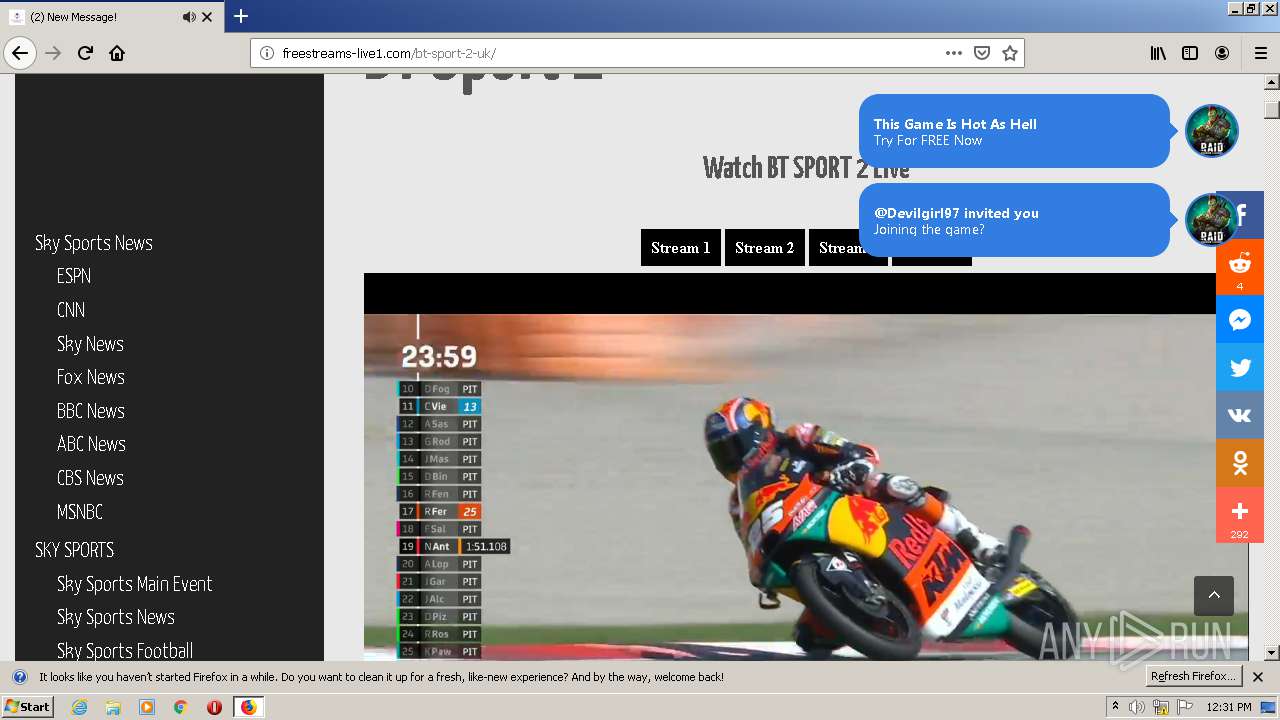
Task: Share page on Twitter
Action: tap(1240, 368)
